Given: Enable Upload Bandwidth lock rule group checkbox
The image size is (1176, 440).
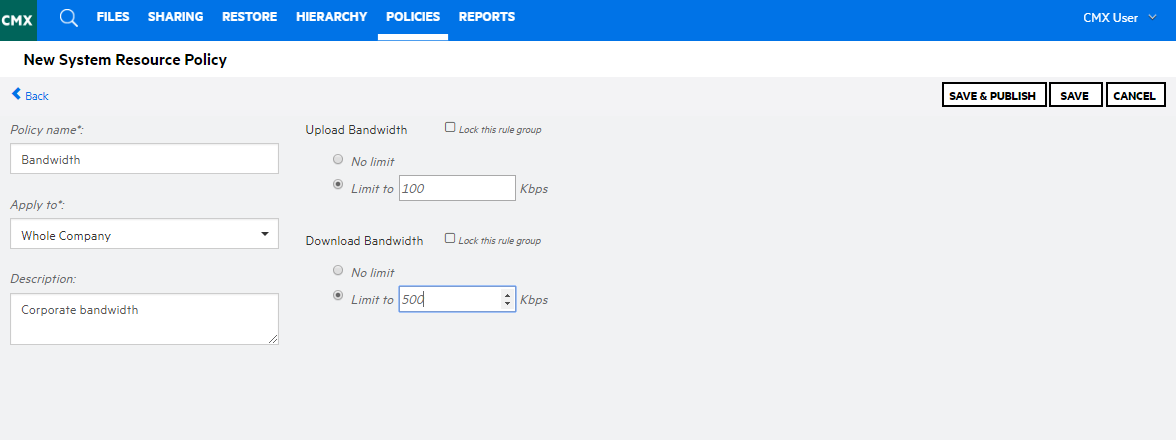Looking at the screenshot, I should pos(450,127).
